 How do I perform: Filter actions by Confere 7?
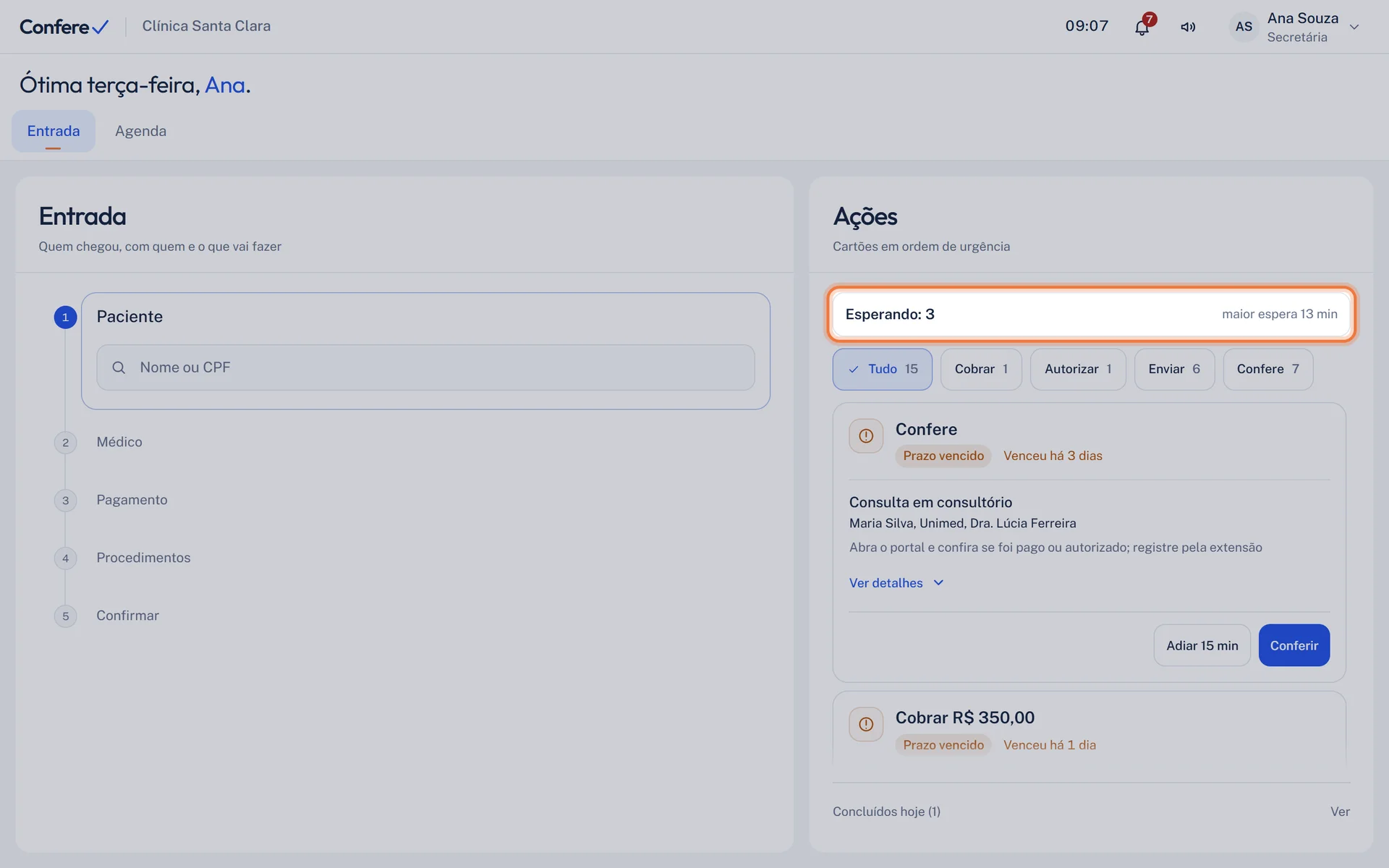click(1267, 369)
